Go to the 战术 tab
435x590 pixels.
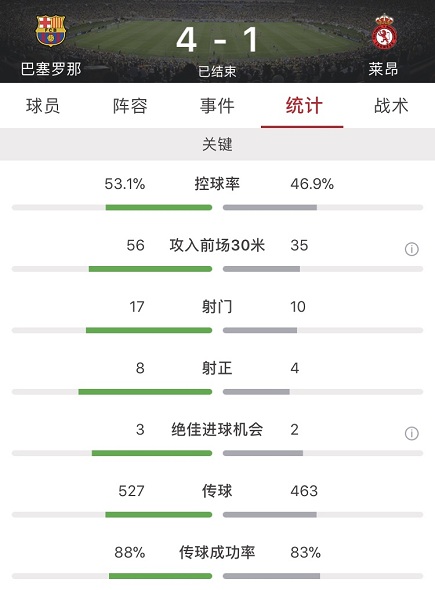tap(391, 106)
